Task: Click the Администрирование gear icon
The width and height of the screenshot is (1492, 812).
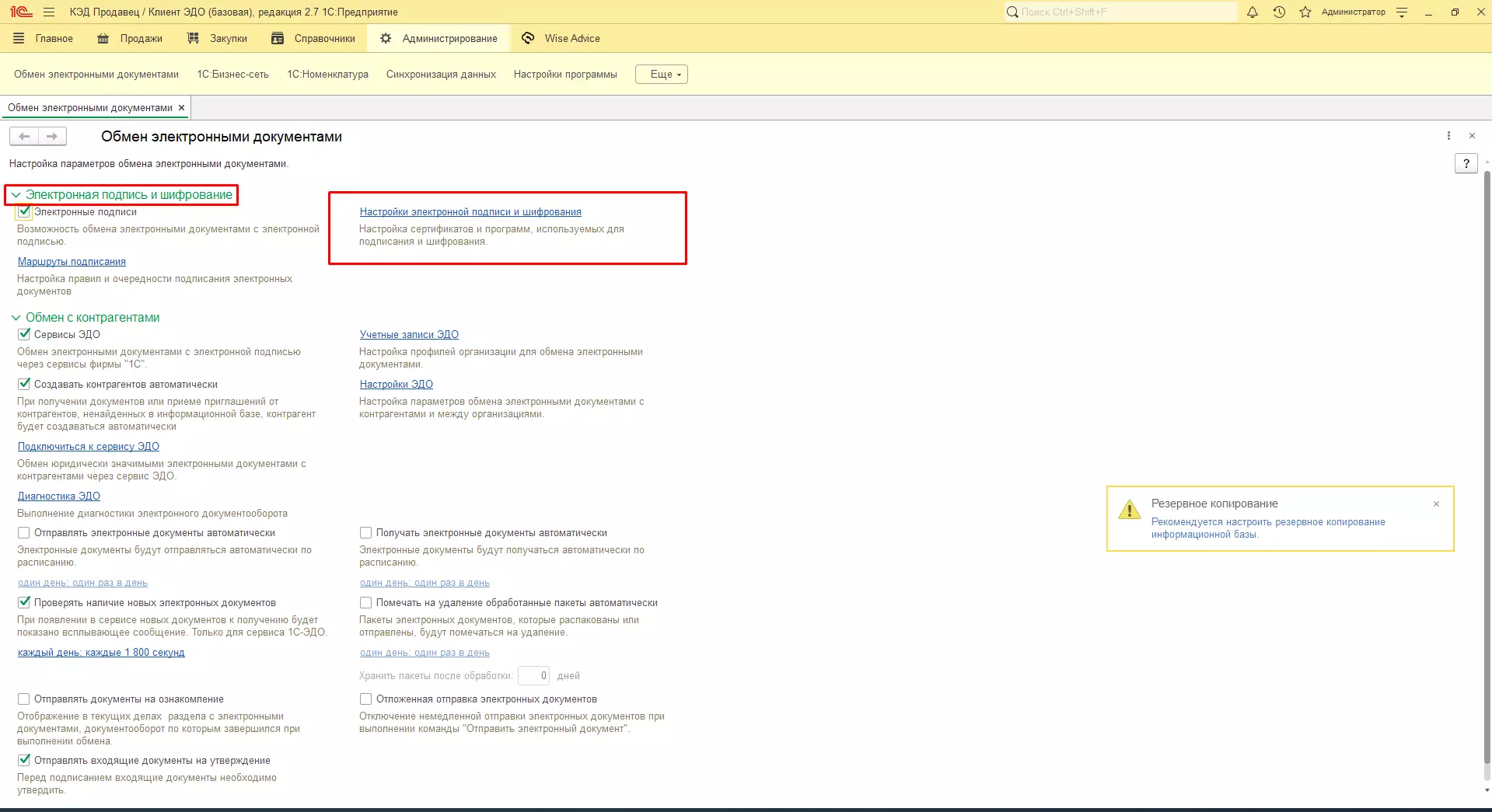Action: (x=386, y=38)
